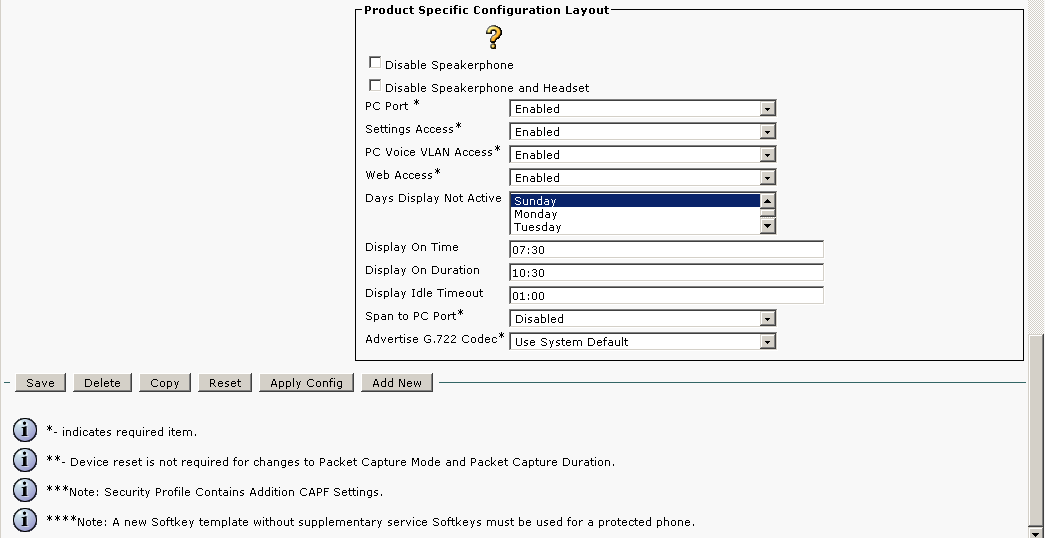Click the Add New button
Image resolution: width=1045 pixels, height=538 pixels.
point(397,383)
